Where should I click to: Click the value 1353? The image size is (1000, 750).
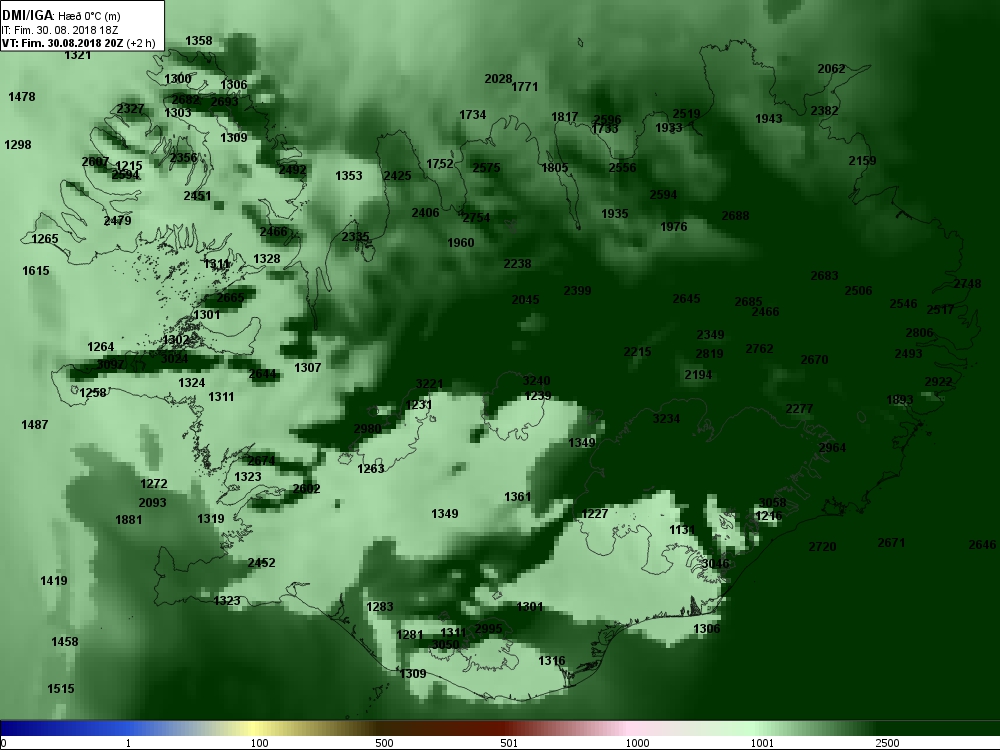349,175
